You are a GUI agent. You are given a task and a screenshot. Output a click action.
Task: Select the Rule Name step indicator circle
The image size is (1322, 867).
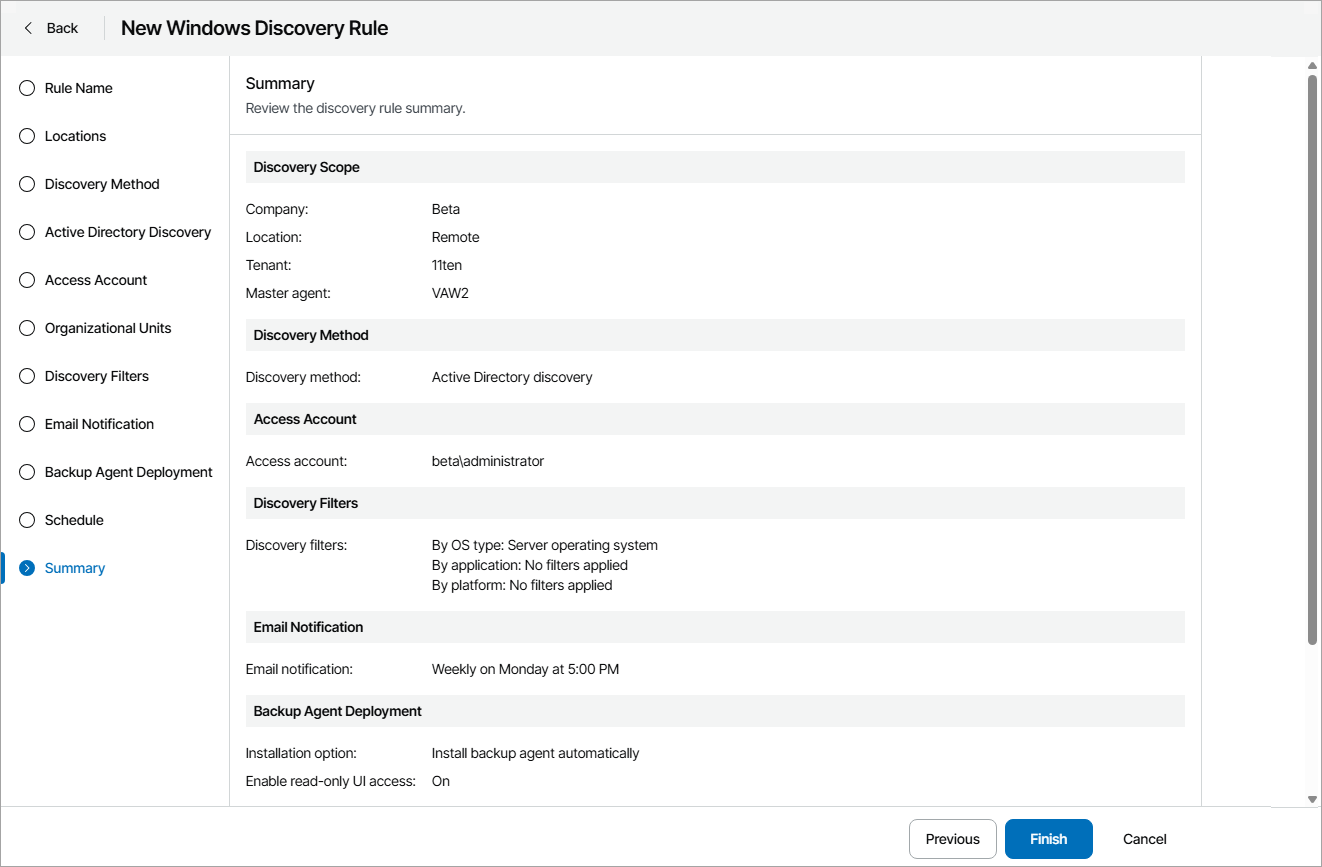tap(26, 88)
